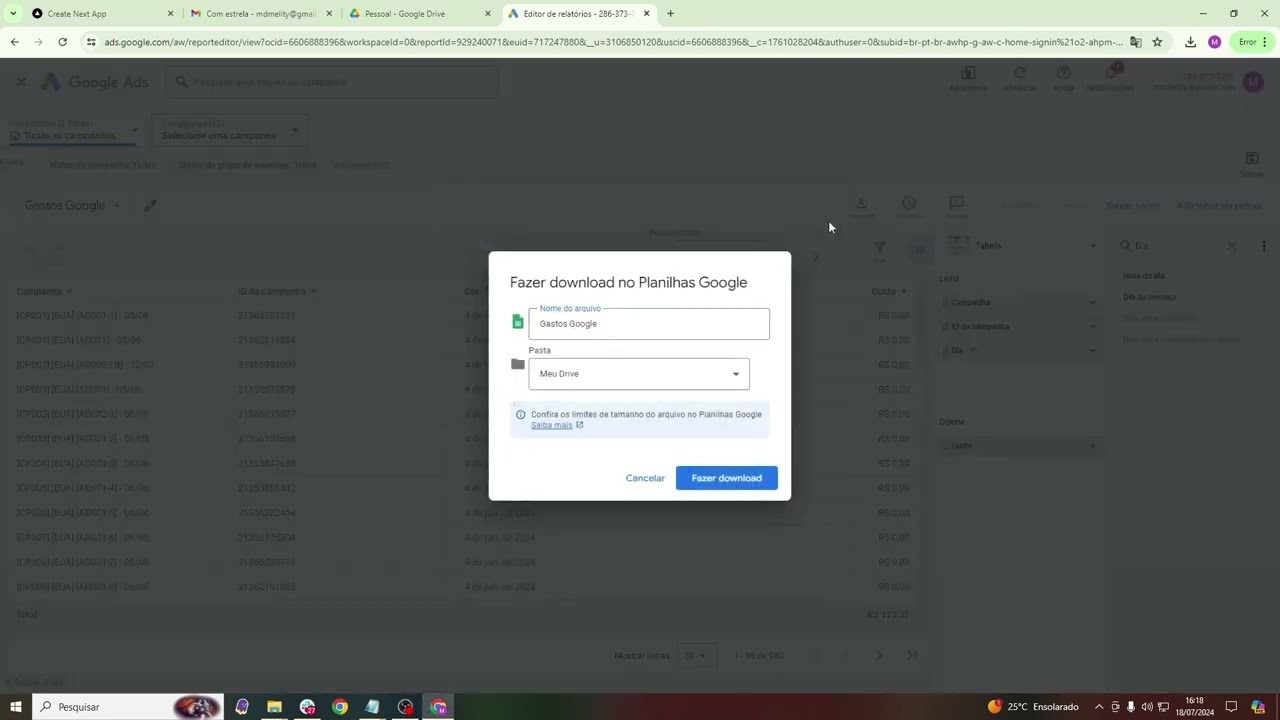Image resolution: width=1280 pixels, height=720 pixels.
Task: Reload the current page
Action: (x=62, y=42)
